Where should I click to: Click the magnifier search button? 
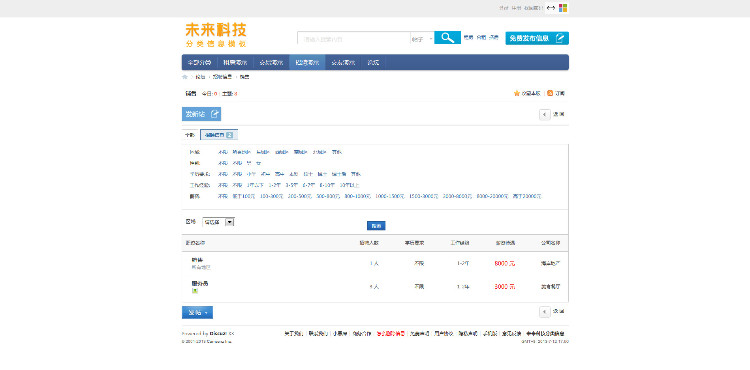pyautogui.click(x=447, y=38)
